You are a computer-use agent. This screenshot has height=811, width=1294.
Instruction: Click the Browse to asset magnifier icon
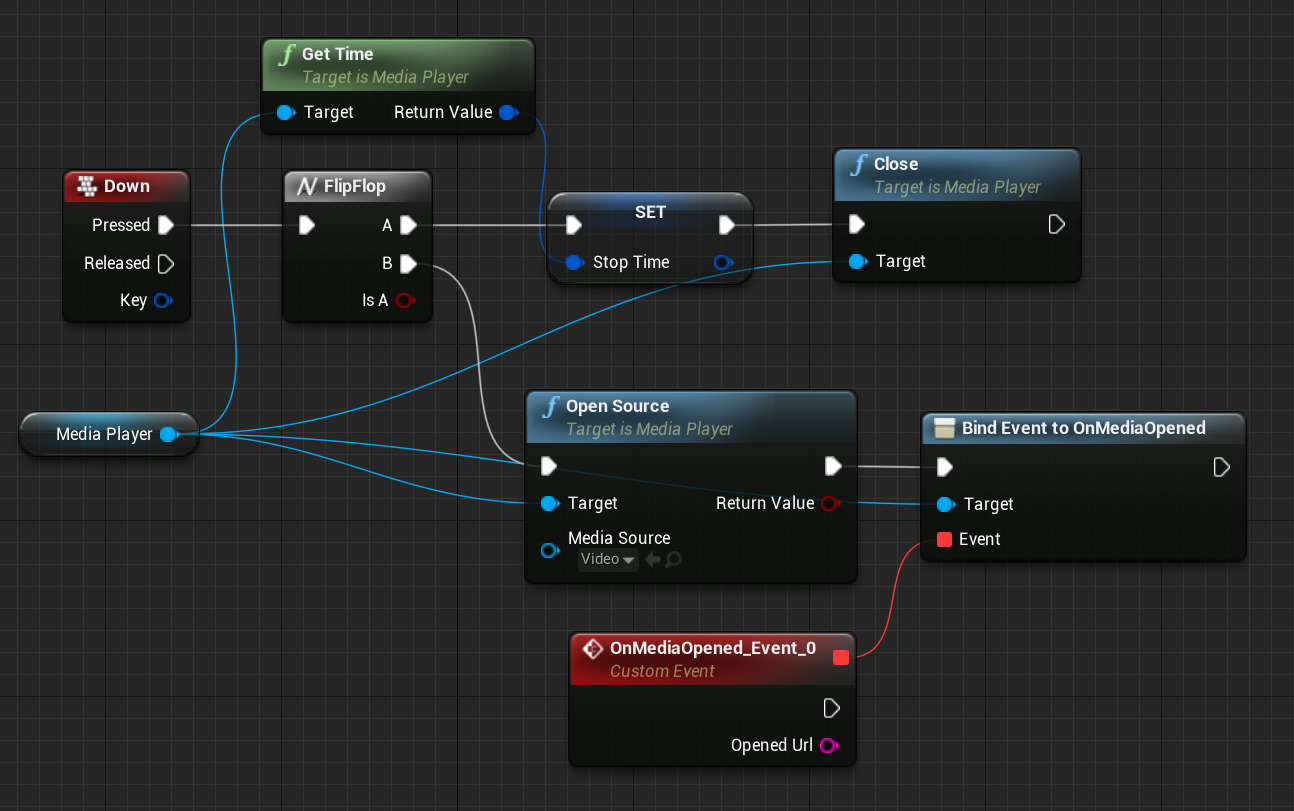coord(674,560)
